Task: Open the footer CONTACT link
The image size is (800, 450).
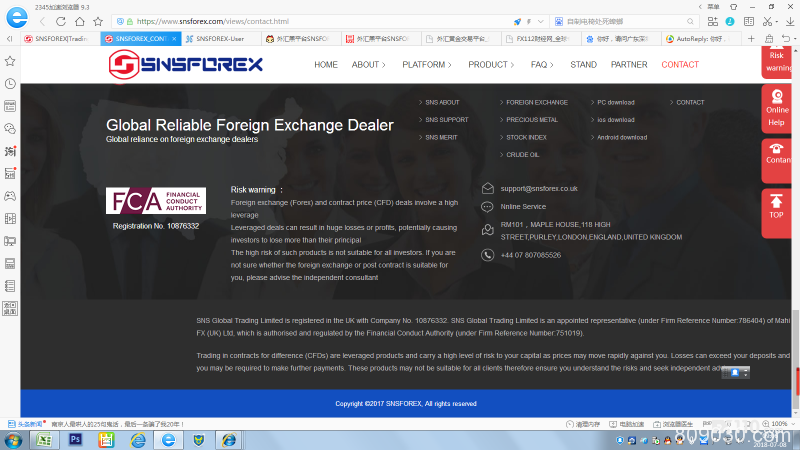Action: click(x=690, y=103)
